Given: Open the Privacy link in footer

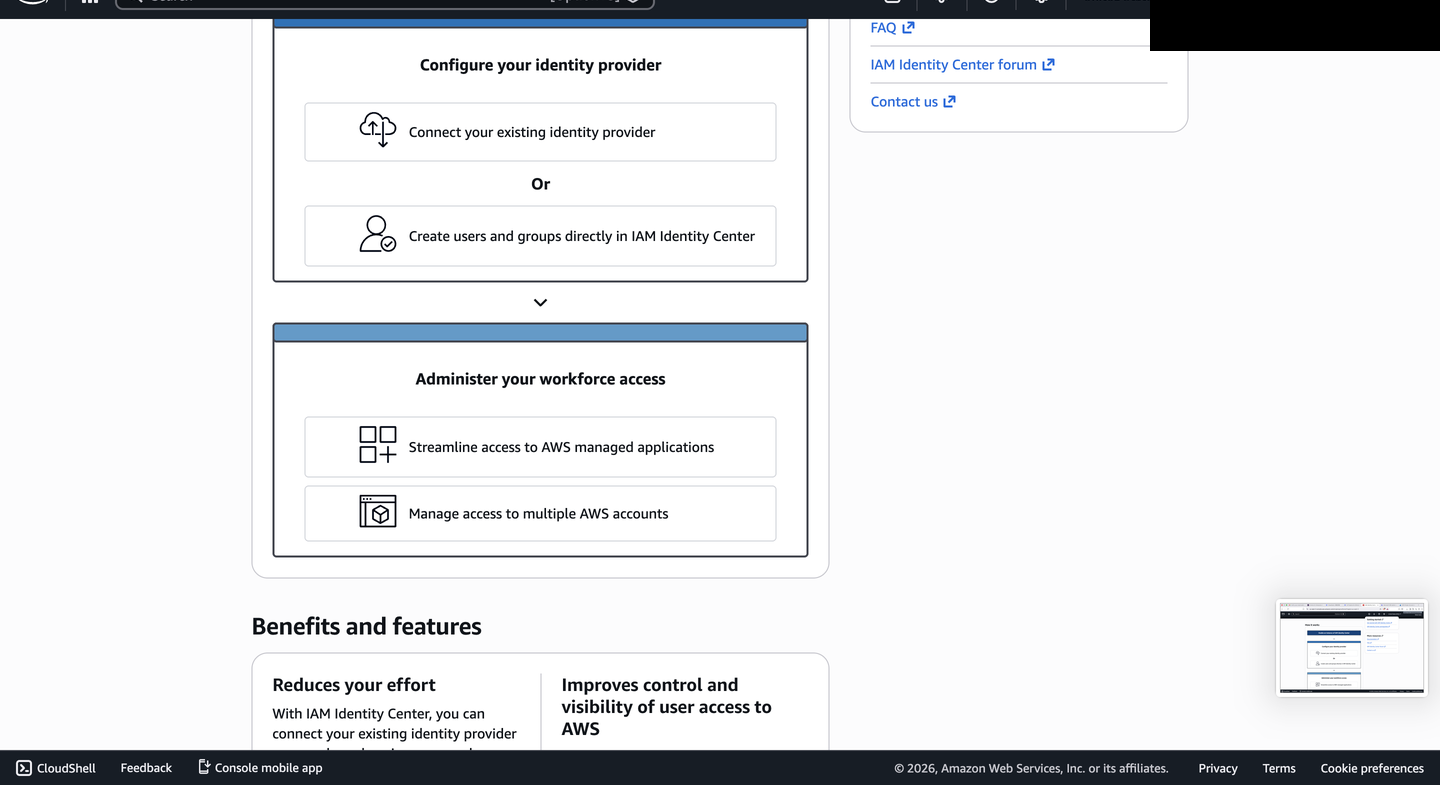Looking at the screenshot, I should pyautogui.click(x=1218, y=768).
